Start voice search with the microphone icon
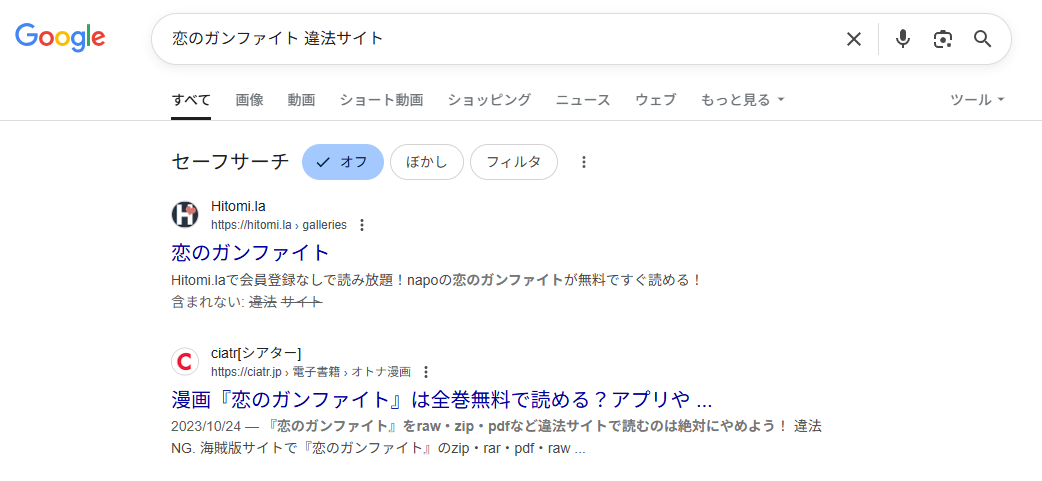 [902, 39]
